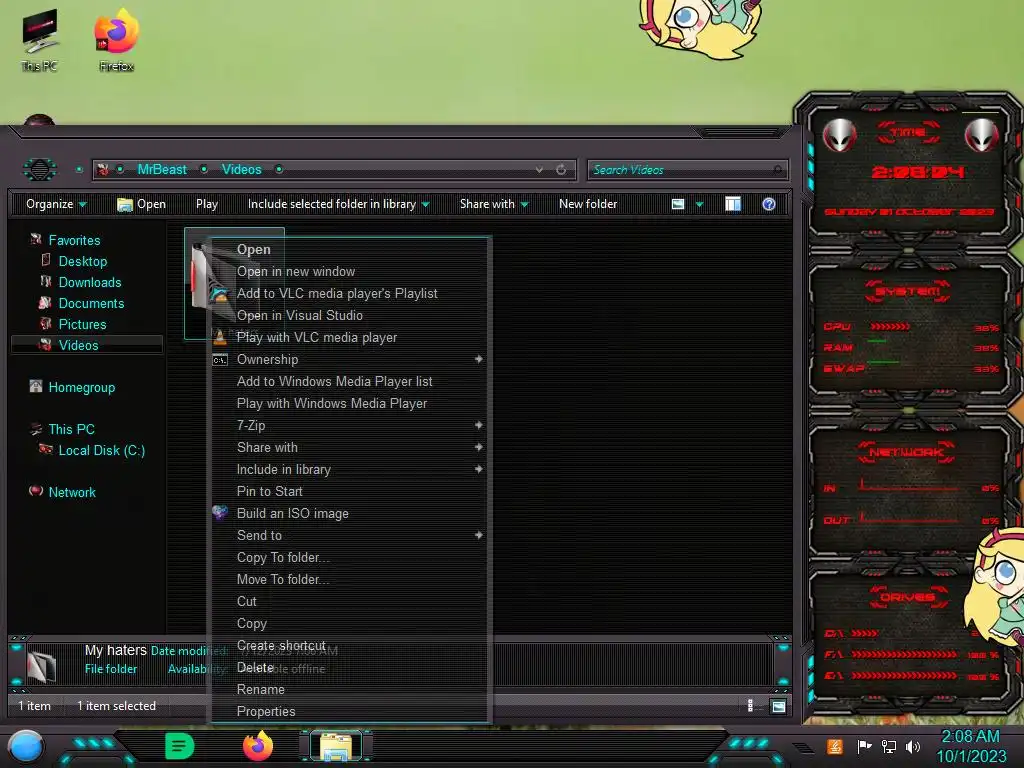1024x768 pixels.
Task: Choose Build an ISO image
Action: coord(349,513)
